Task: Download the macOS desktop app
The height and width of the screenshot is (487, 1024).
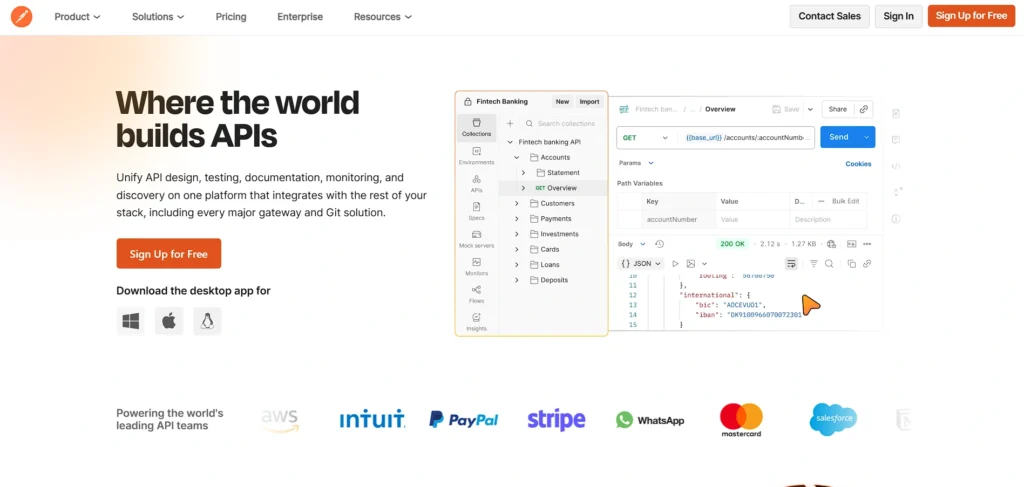Action: pos(169,321)
